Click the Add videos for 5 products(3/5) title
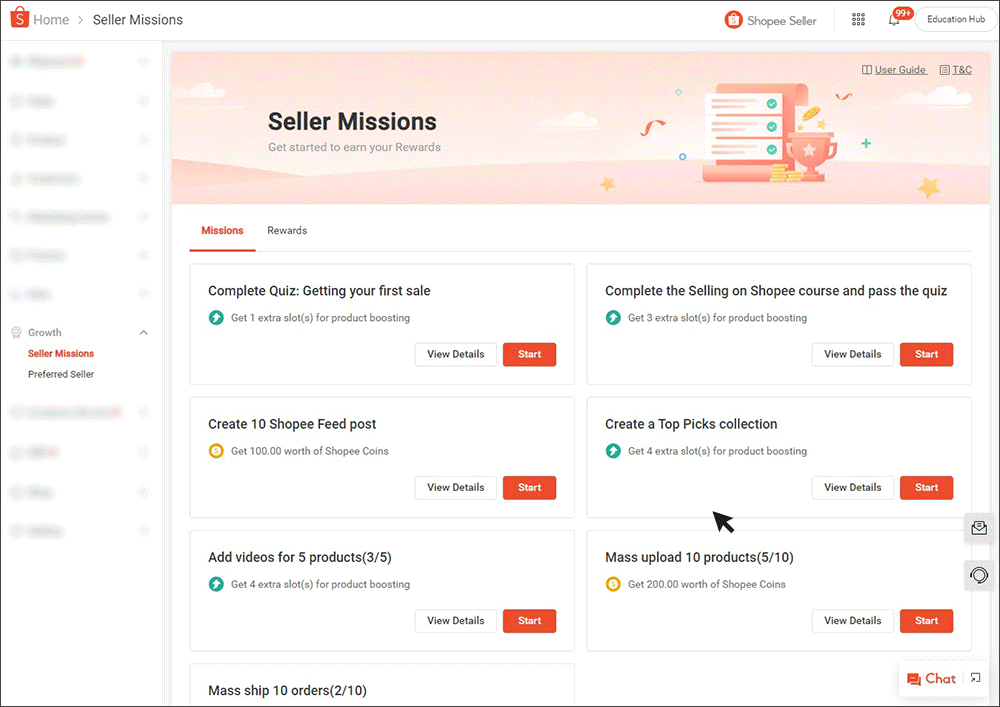 pyautogui.click(x=300, y=557)
